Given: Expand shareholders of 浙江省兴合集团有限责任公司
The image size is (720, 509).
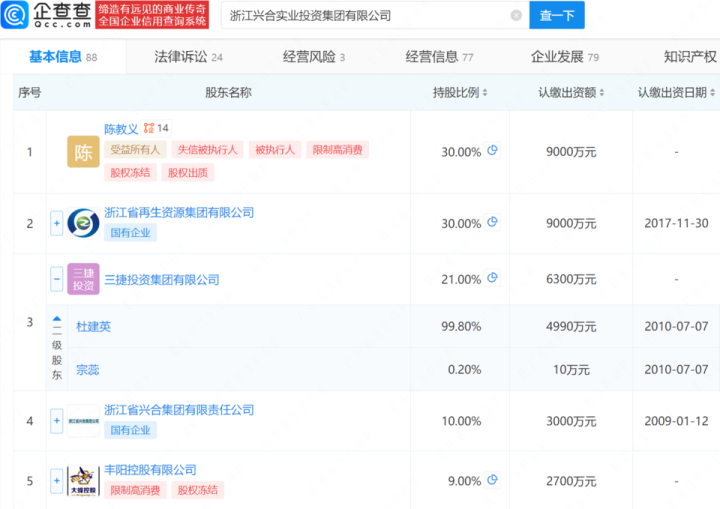Looking at the screenshot, I should [x=56, y=421].
